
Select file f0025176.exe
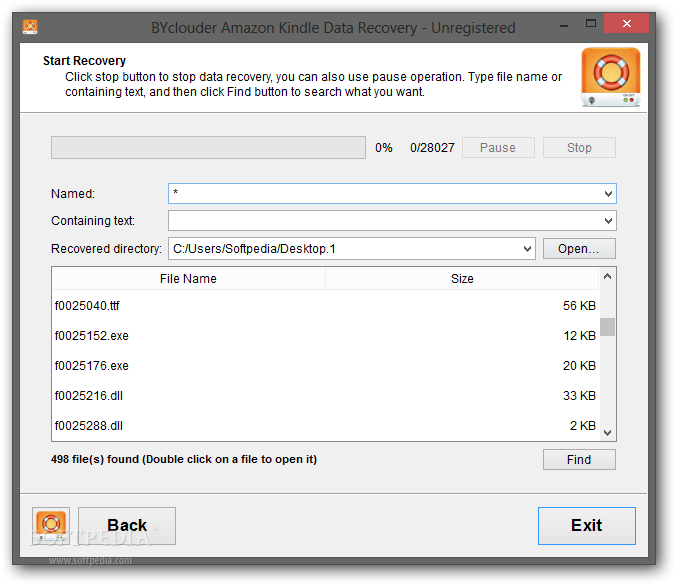91,366
